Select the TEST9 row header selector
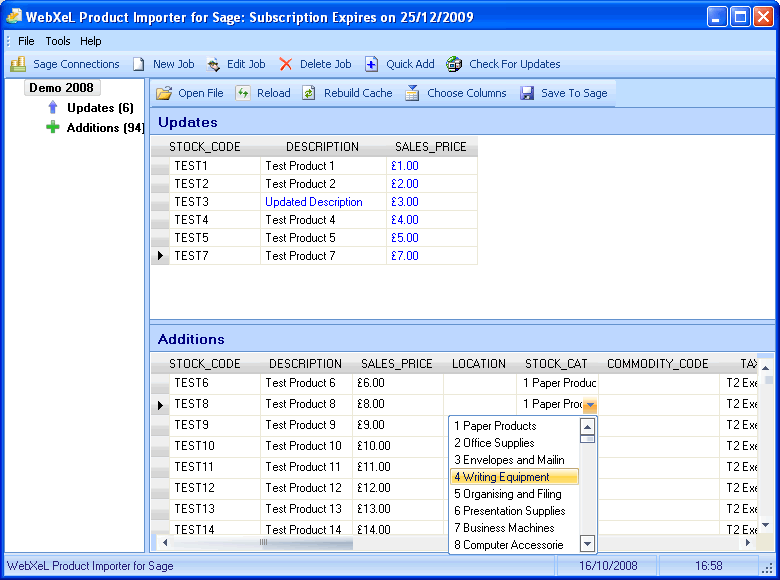Screen dimensions: 780x580 160,425
